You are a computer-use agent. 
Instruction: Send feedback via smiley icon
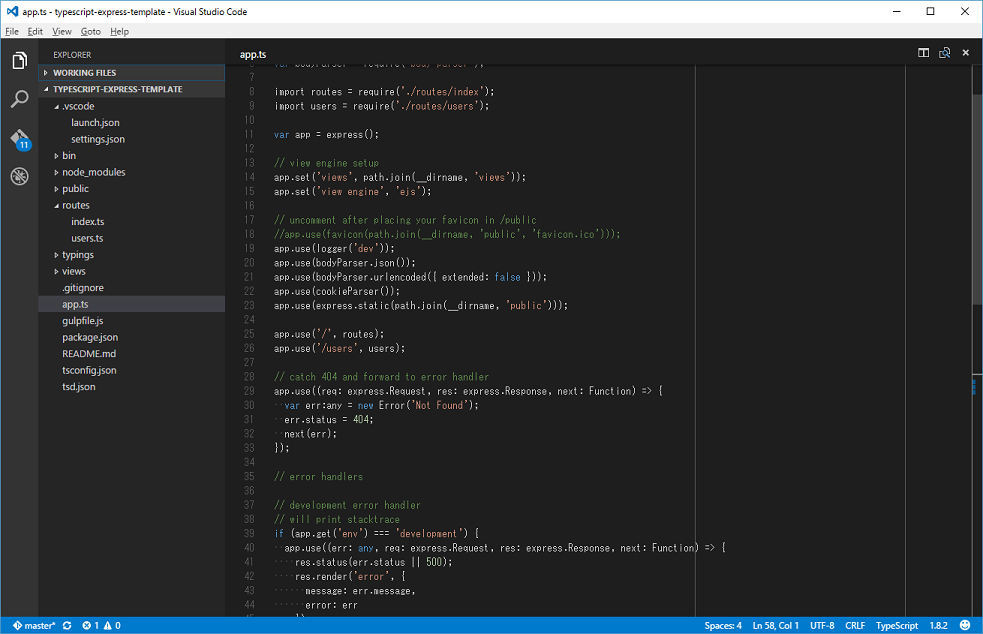click(x=965, y=625)
